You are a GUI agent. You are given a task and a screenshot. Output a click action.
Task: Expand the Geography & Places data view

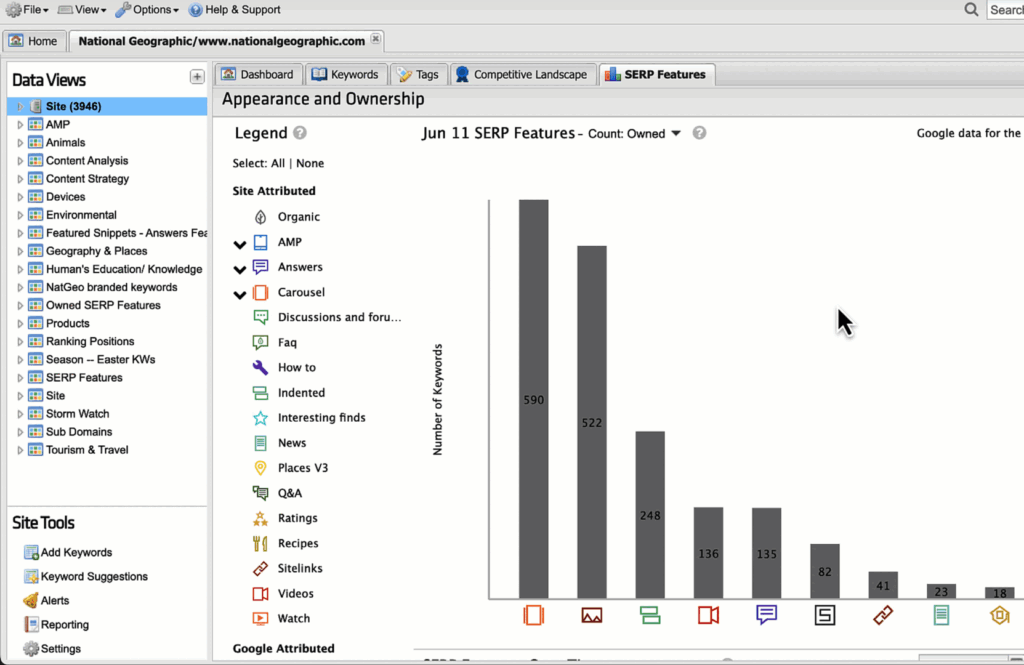pyautogui.click(x=20, y=251)
